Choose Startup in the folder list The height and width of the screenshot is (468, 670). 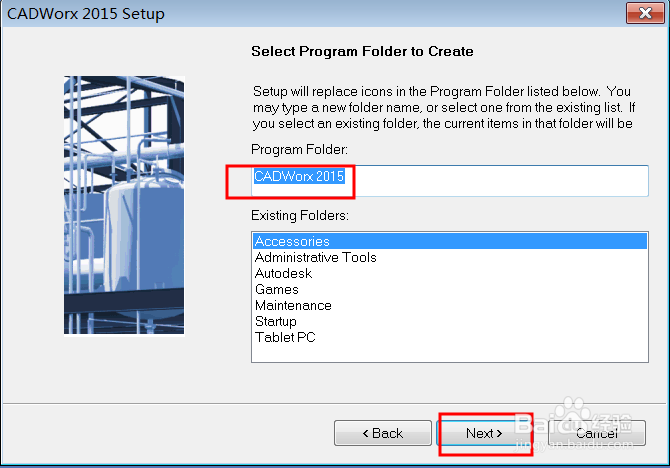point(275,321)
